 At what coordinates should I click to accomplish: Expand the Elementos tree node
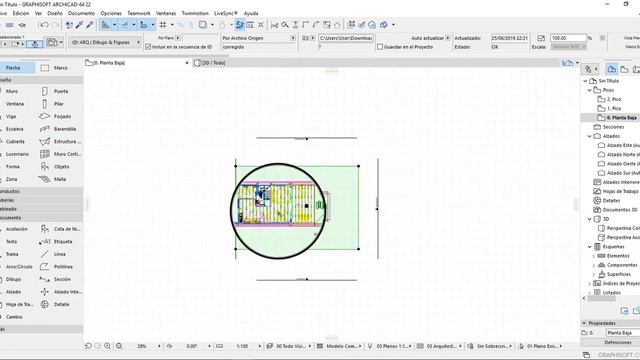[593, 256]
